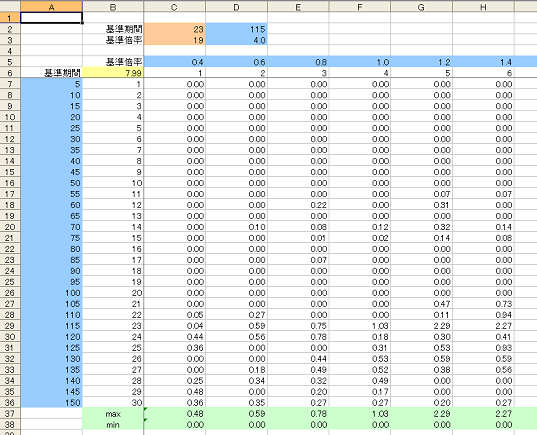Click the empty active cell A1
This screenshot has width=537, height=435.
click(51, 18)
